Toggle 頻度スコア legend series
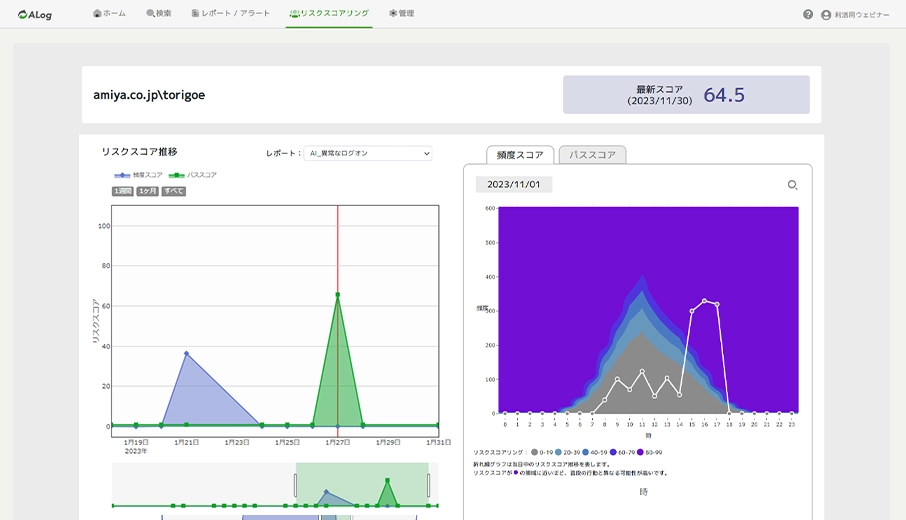The image size is (906, 520). [138, 174]
